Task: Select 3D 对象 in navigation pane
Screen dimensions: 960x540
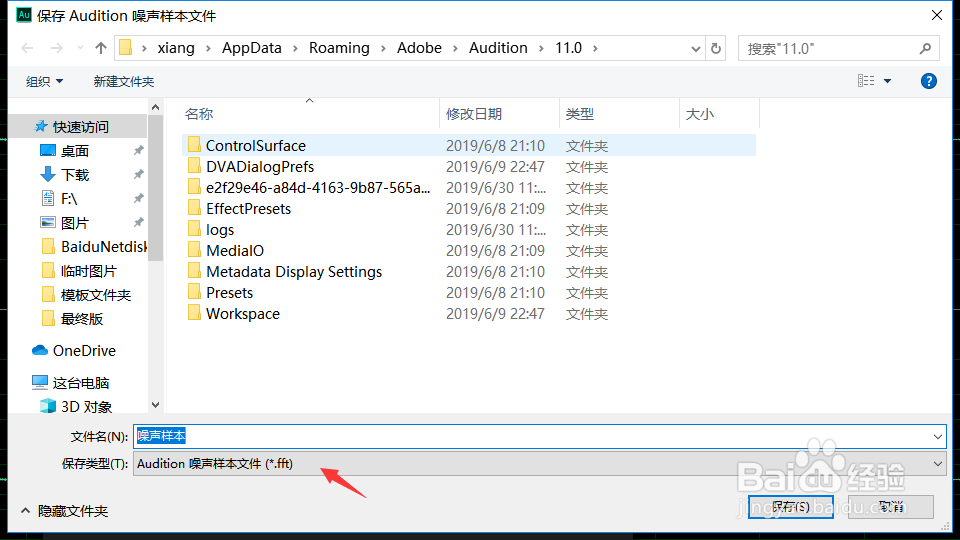Action: click(x=86, y=407)
